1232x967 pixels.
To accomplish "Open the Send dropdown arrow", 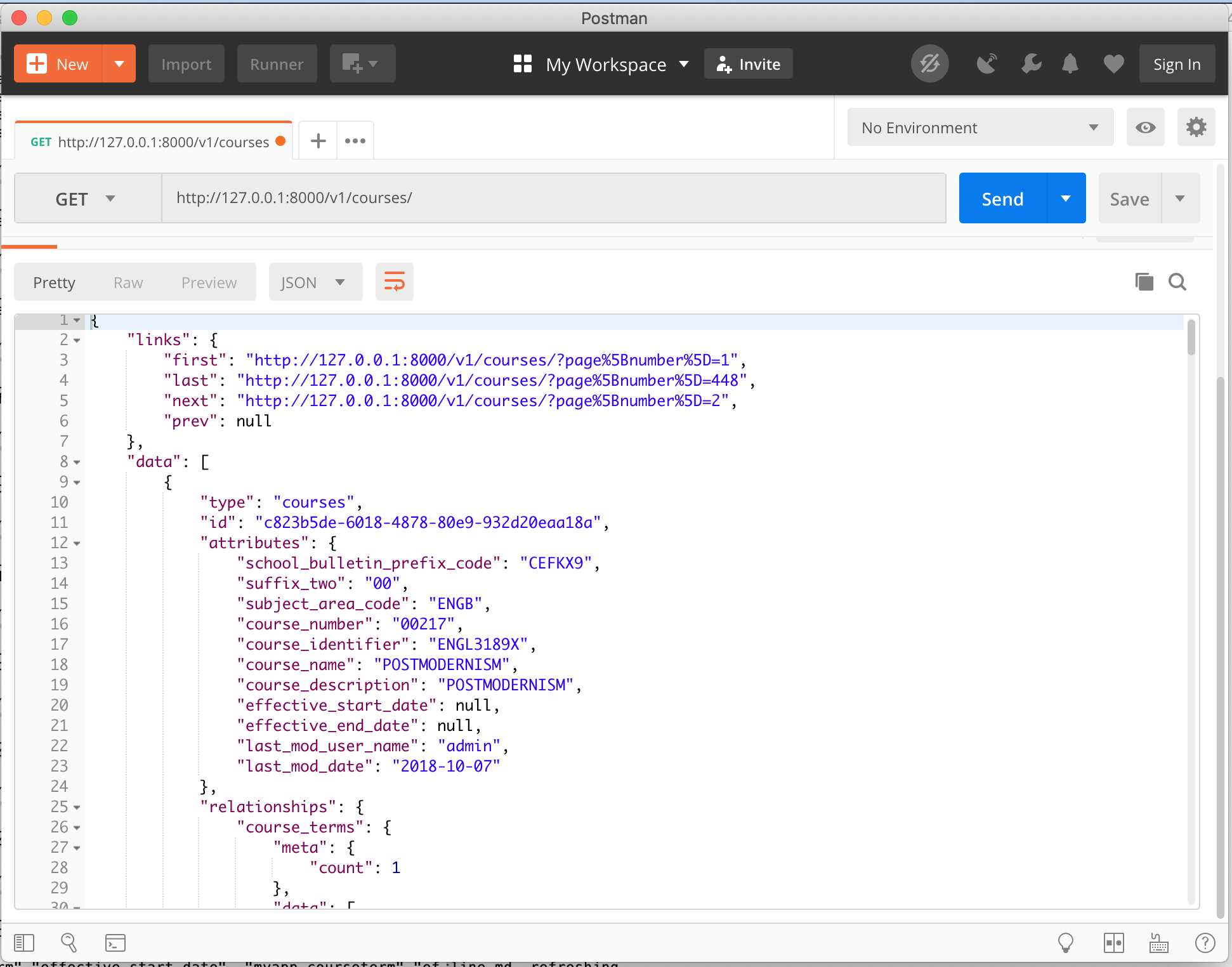I will point(1066,199).
